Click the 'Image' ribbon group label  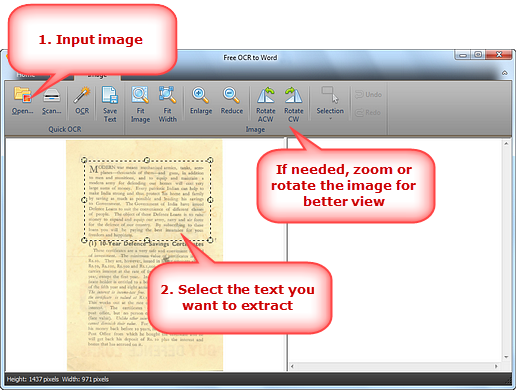pos(255,129)
